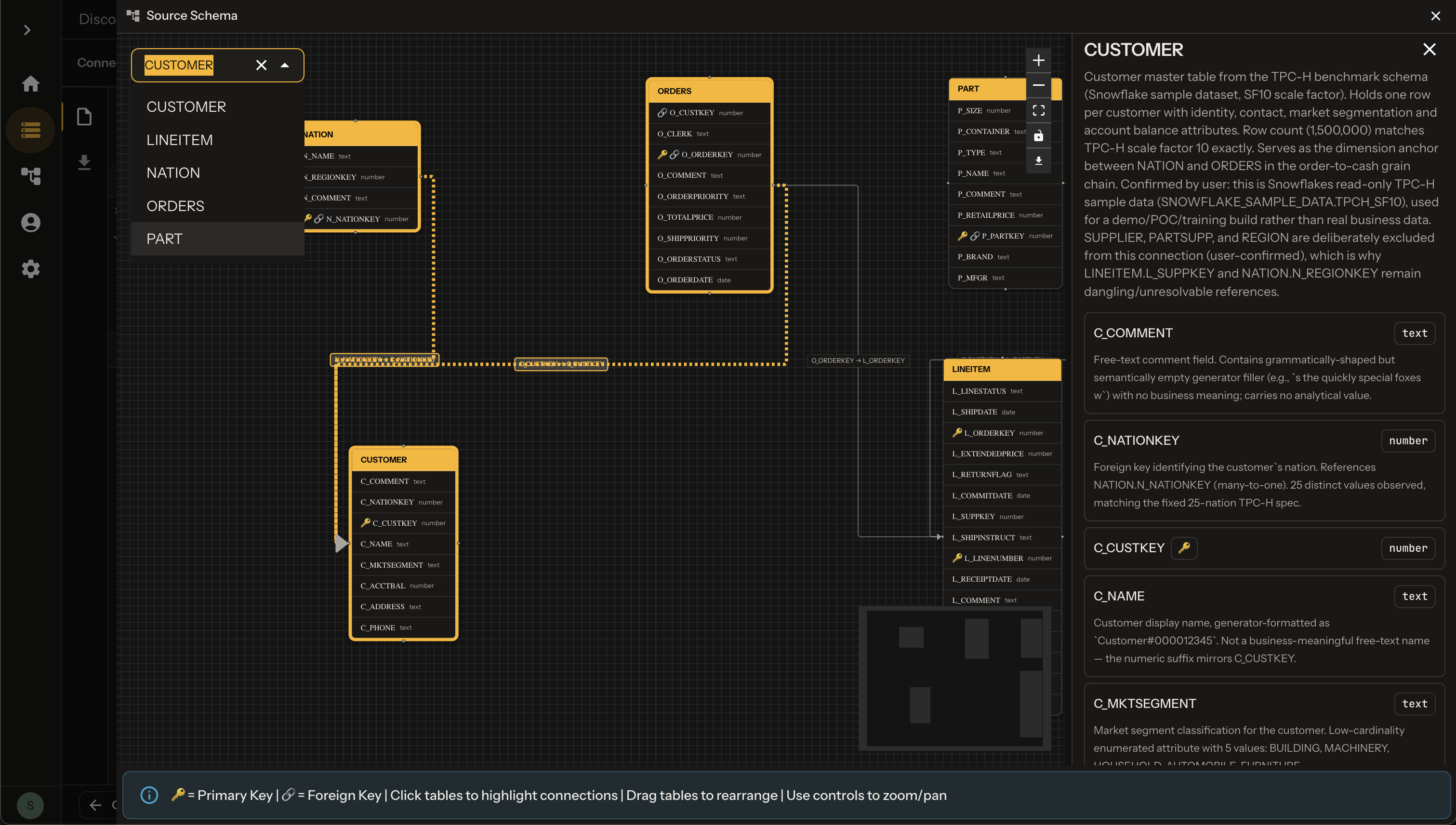Open the user account icon in sidebar
The height and width of the screenshot is (825, 1456).
30,223
